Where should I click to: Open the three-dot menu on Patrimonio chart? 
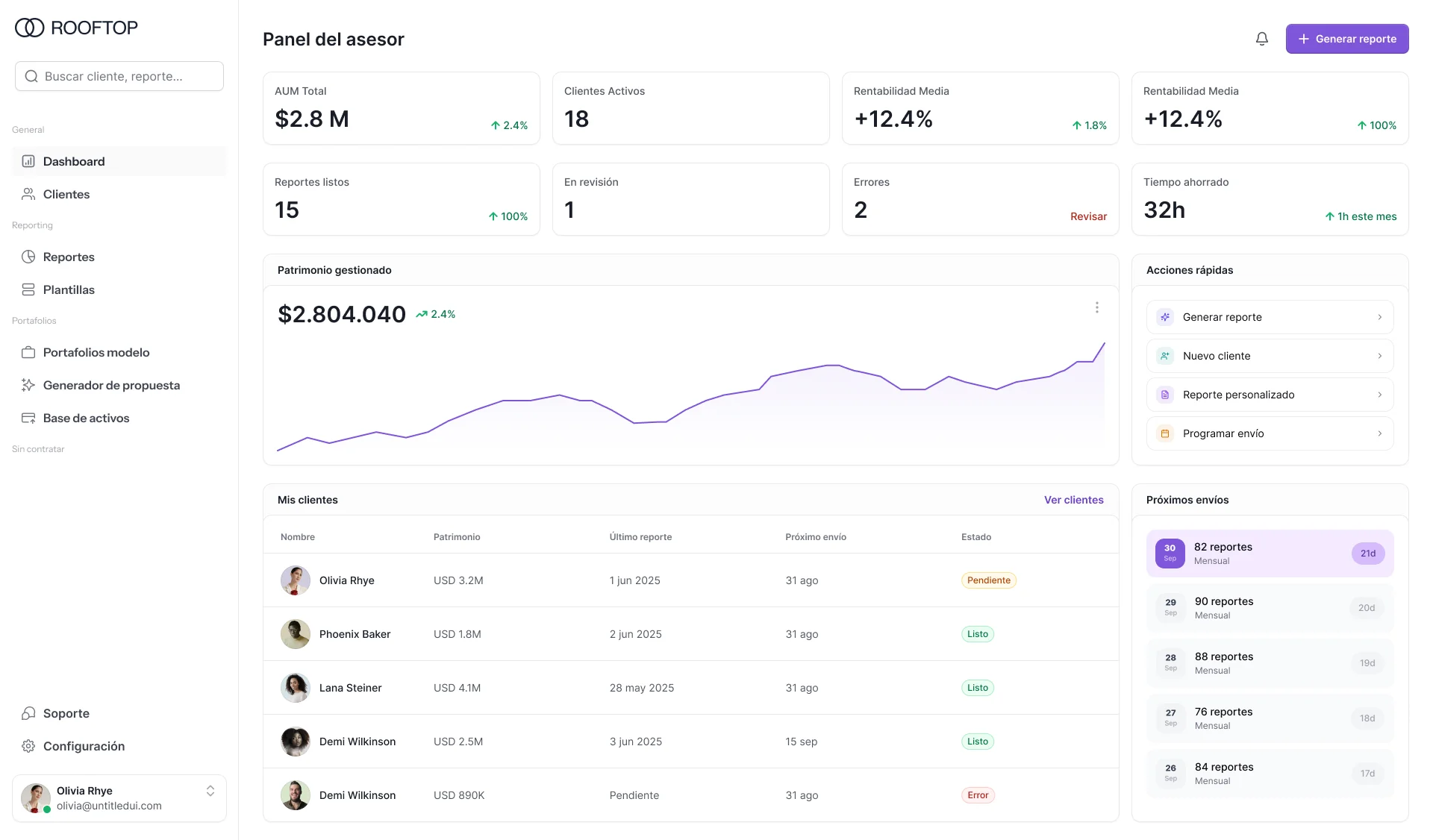pos(1096,307)
